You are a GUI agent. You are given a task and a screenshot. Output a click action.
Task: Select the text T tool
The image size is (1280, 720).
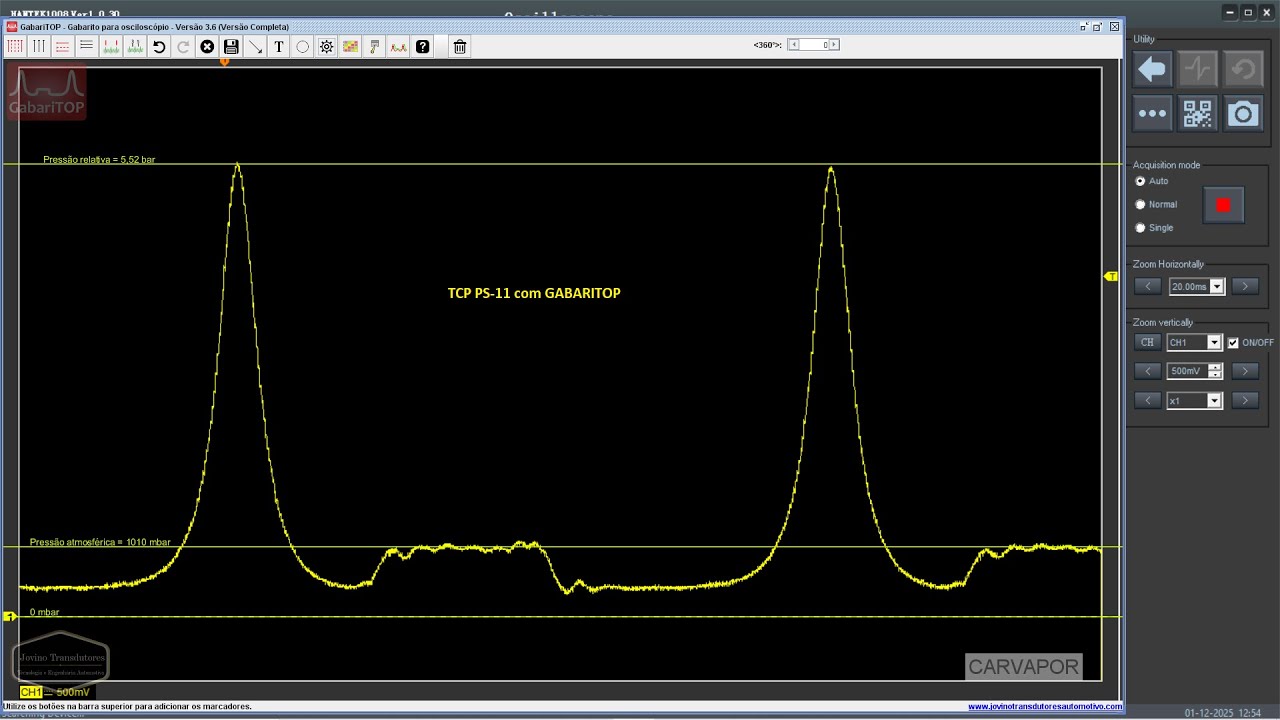click(279, 46)
